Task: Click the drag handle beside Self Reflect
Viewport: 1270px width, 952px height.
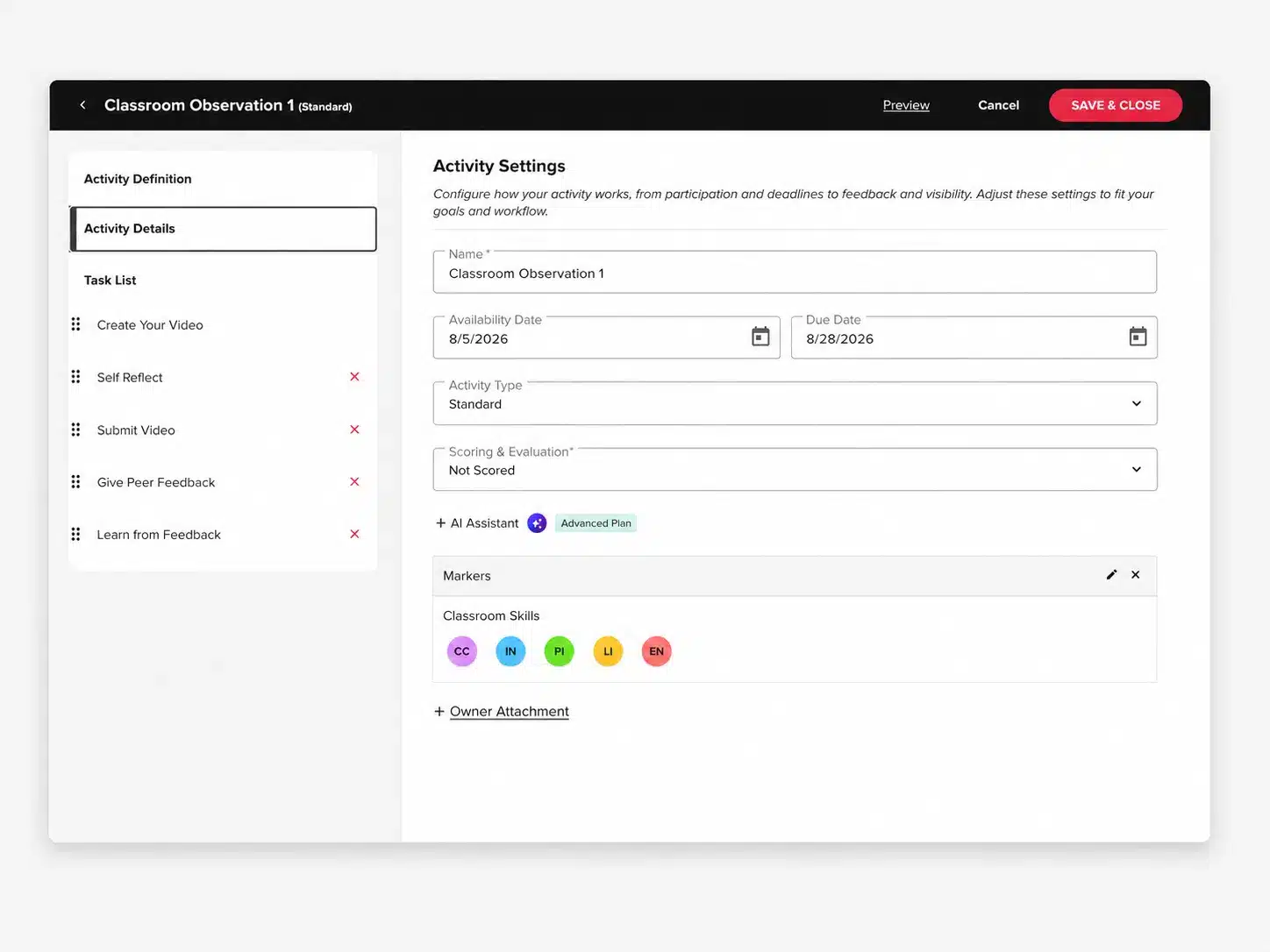Action: pyautogui.click(x=76, y=377)
